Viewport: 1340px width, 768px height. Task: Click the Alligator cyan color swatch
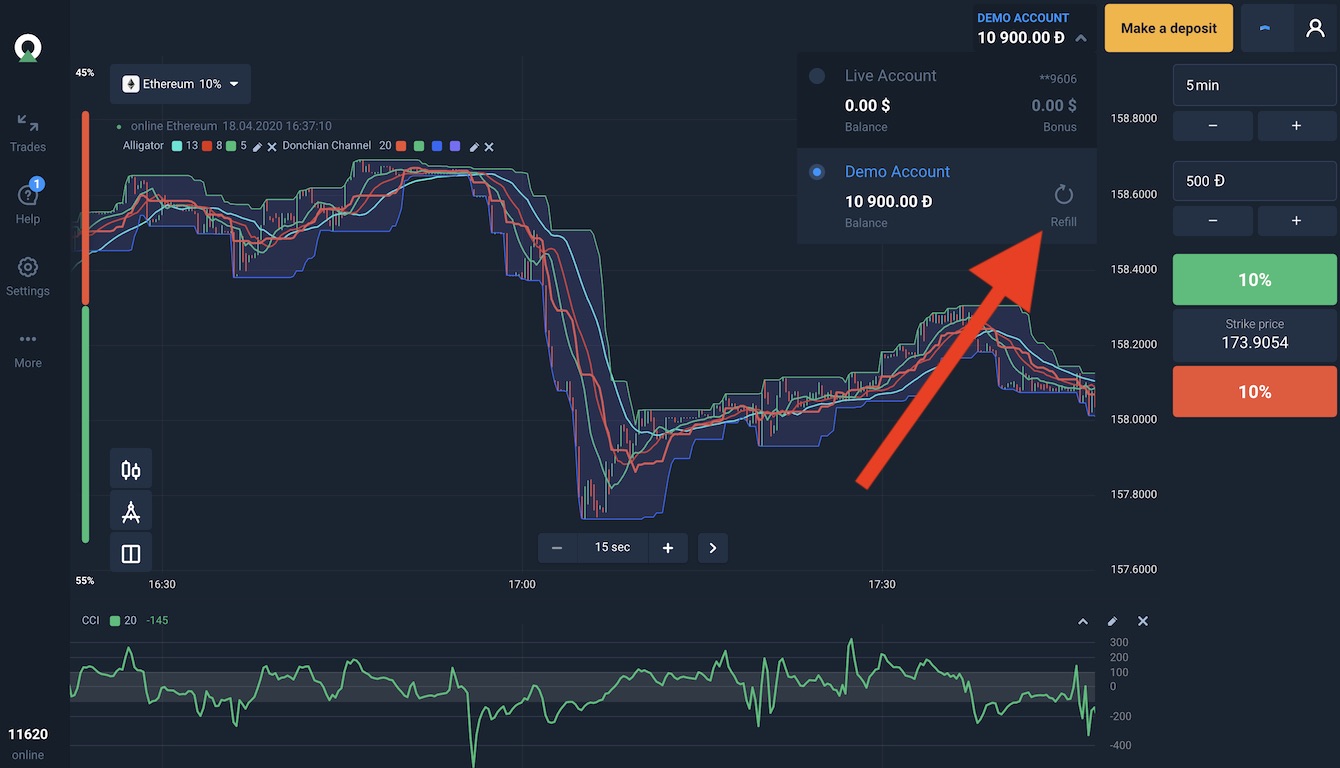(x=177, y=146)
